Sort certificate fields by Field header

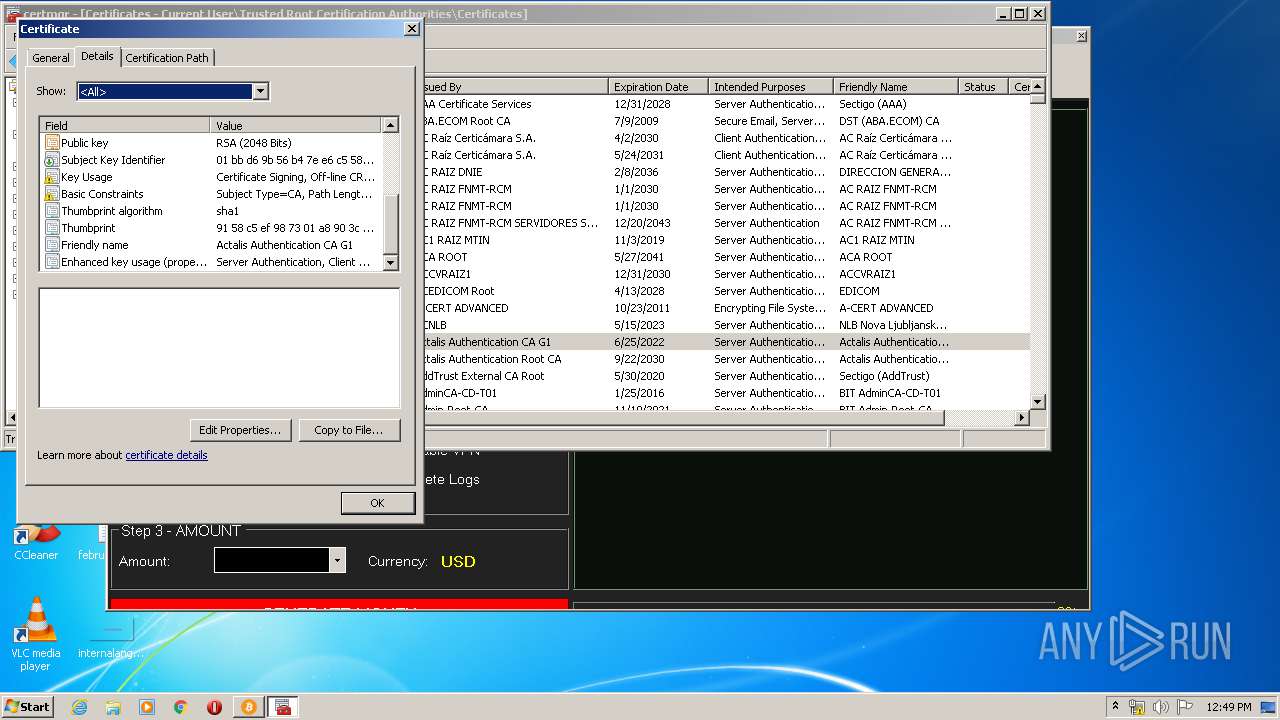[x=125, y=125]
